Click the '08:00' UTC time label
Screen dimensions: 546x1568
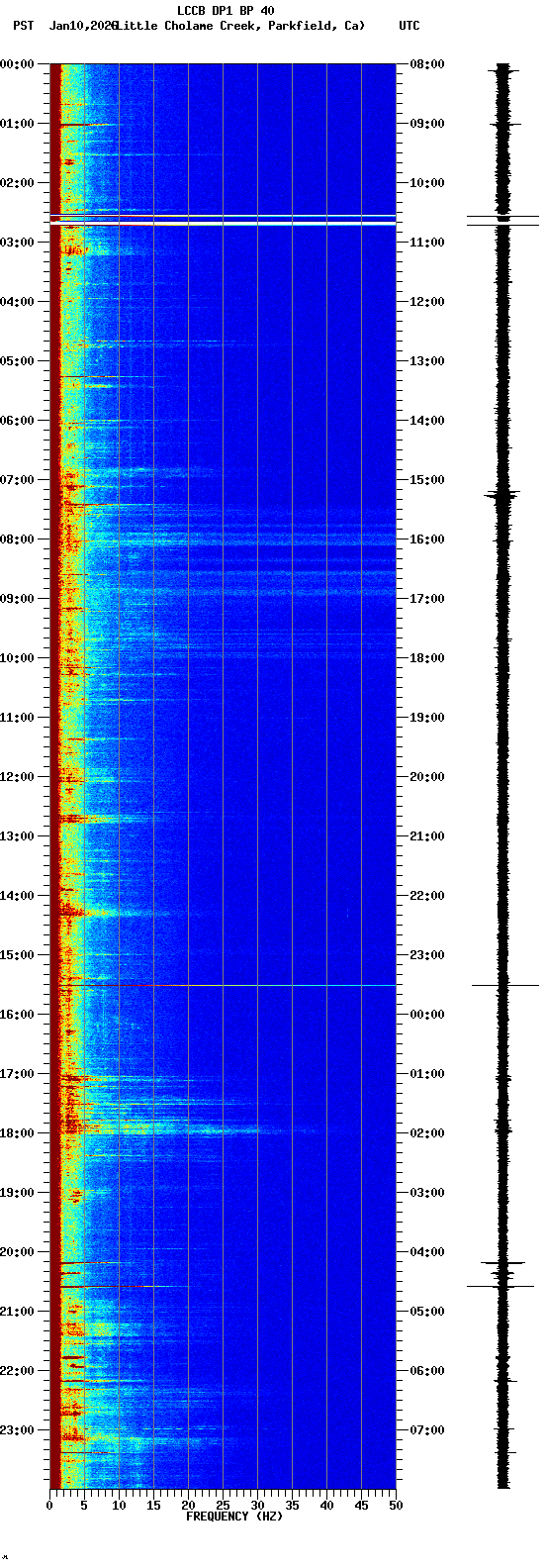(427, 64)
